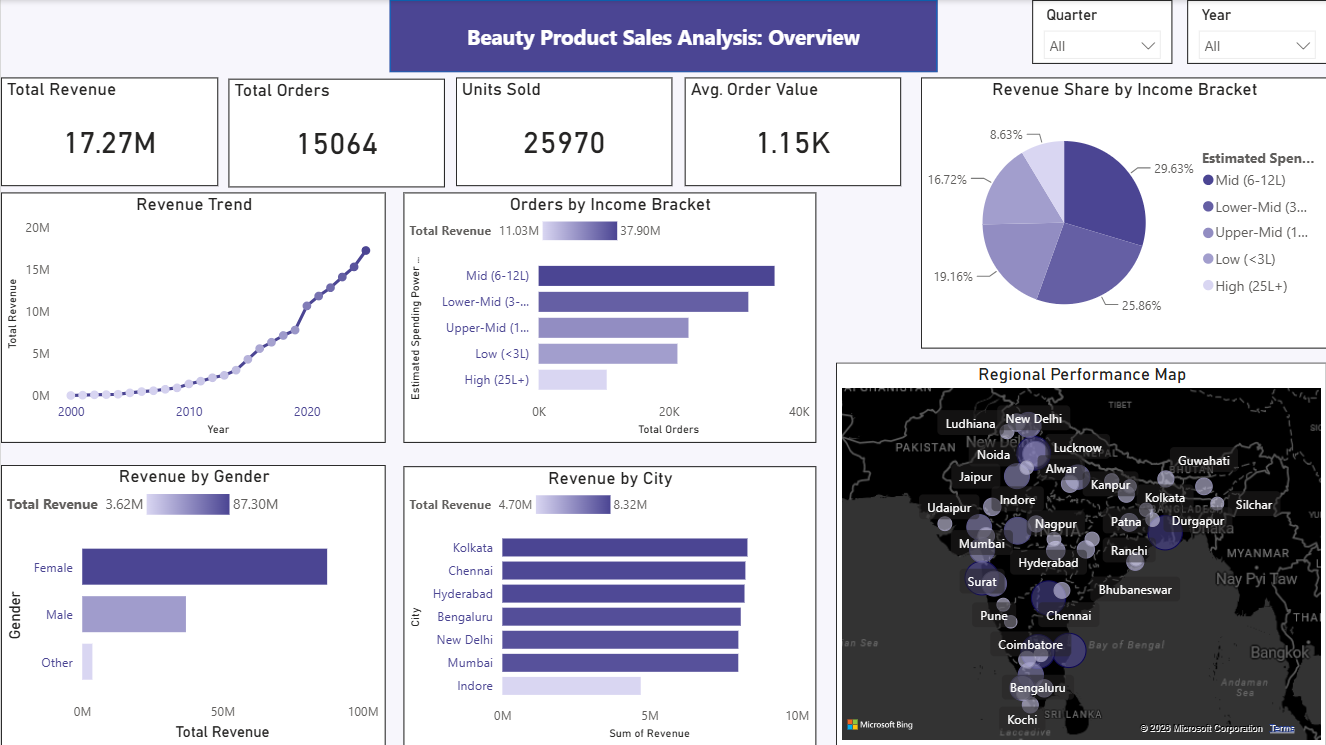Select the Lower-Mid orders bar
1326x745 pixels.
tap(643, 301)
